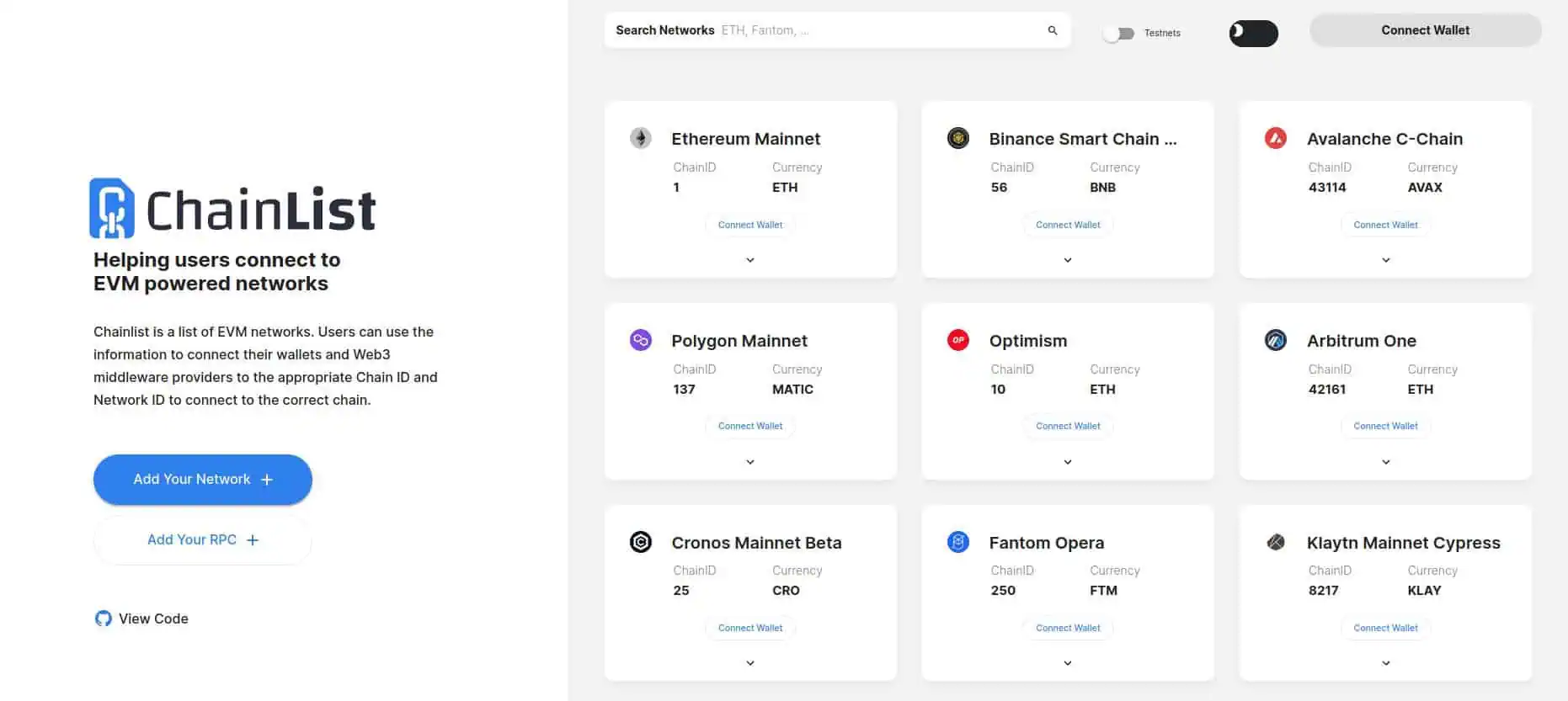Expand the Ethereum Mainnet card details

click(750, 260)
